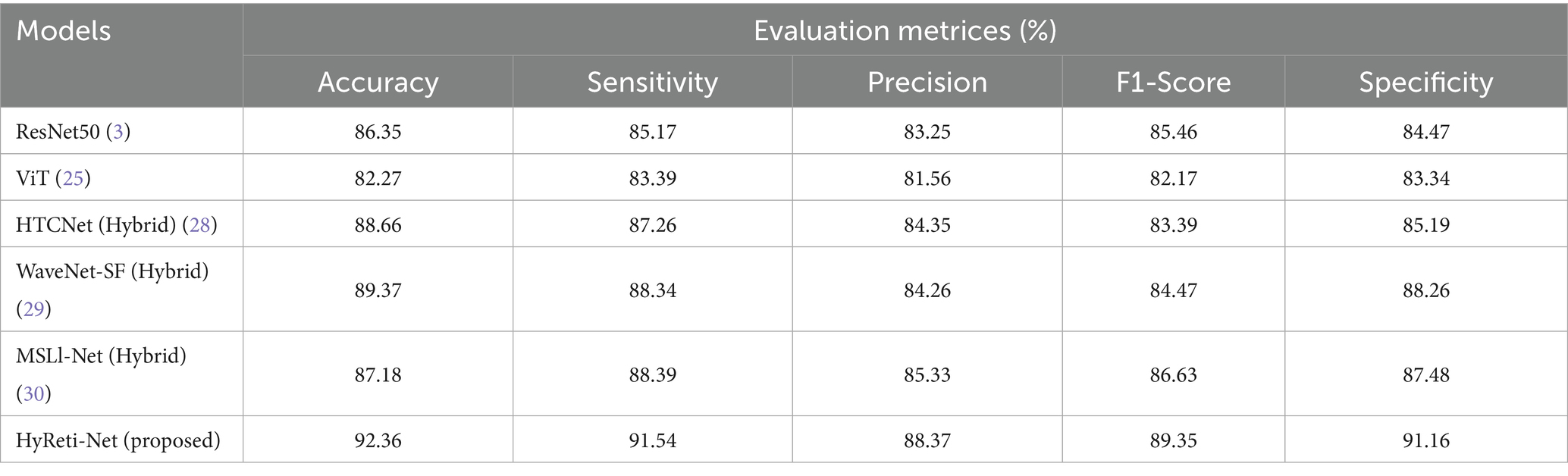Select the HyReti-Net (proposed) row label

(x=118, y=440)
